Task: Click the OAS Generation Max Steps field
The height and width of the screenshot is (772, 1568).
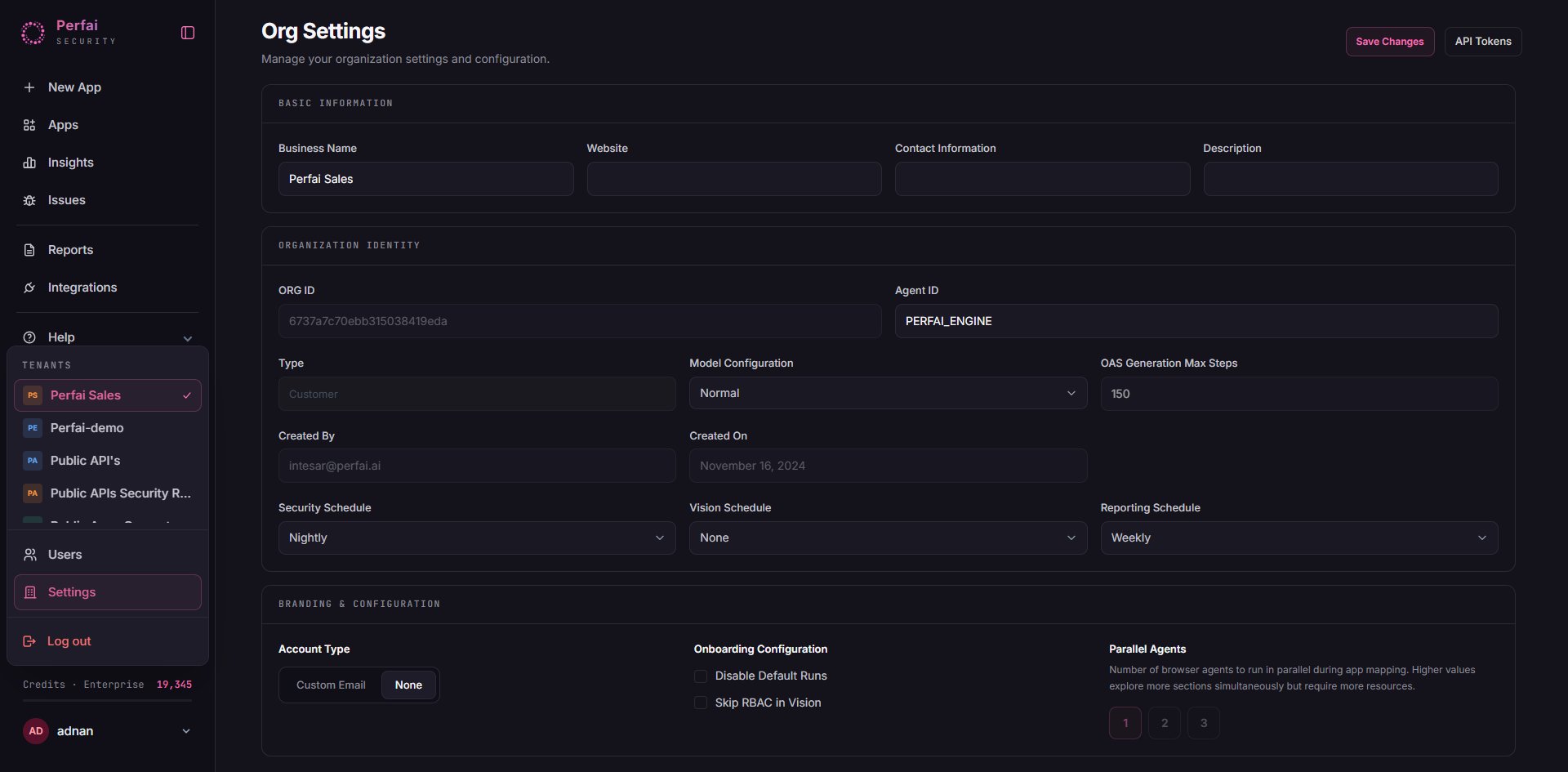Action: click(x=1299, y=394)
